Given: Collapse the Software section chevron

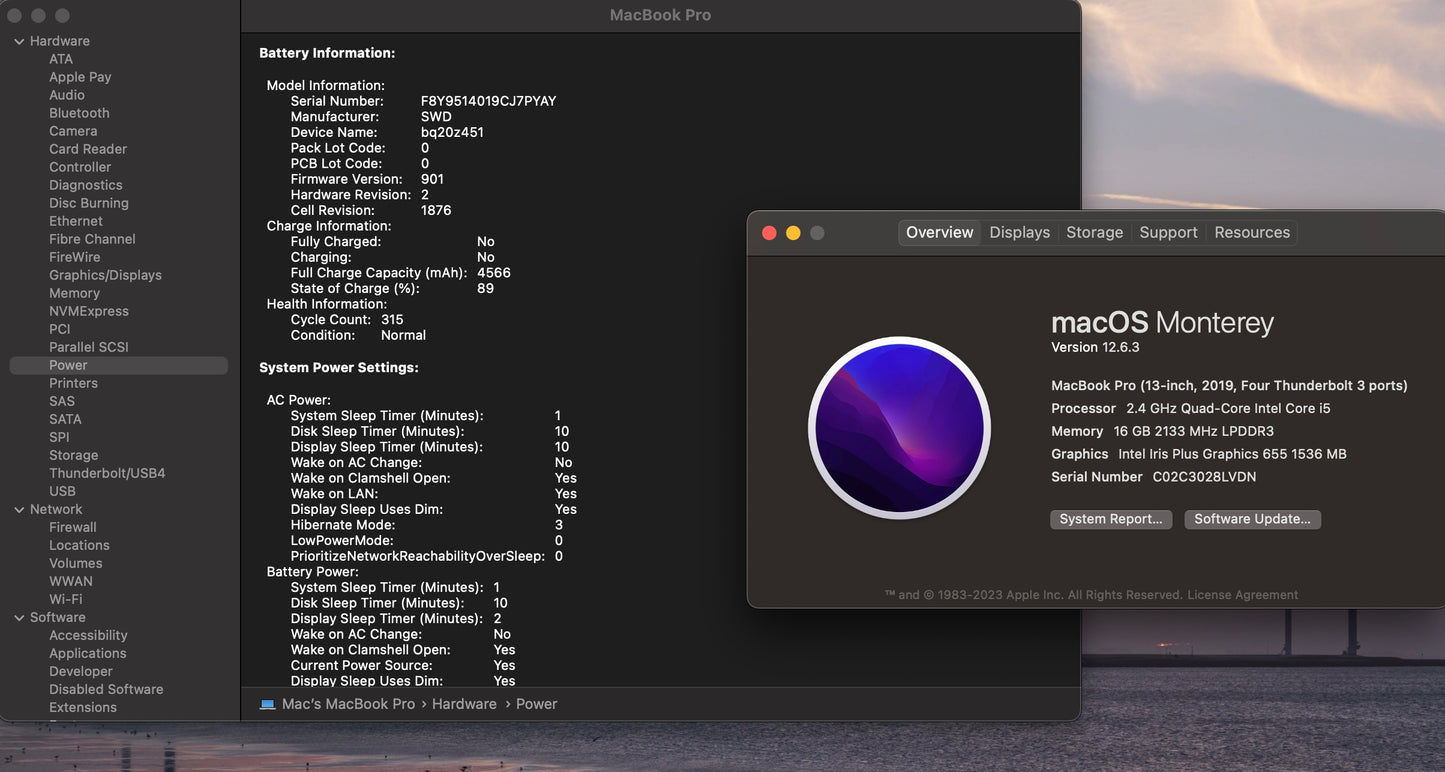Looking at the screenshot, I should [19, 617].
